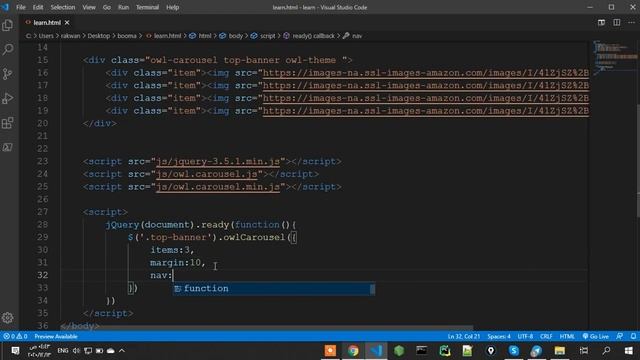The width and height of the screenshot is (640, 360).
Task: Open Google Chrome from the taskbar
Action: pyautogui.click(x=353, y=351)
